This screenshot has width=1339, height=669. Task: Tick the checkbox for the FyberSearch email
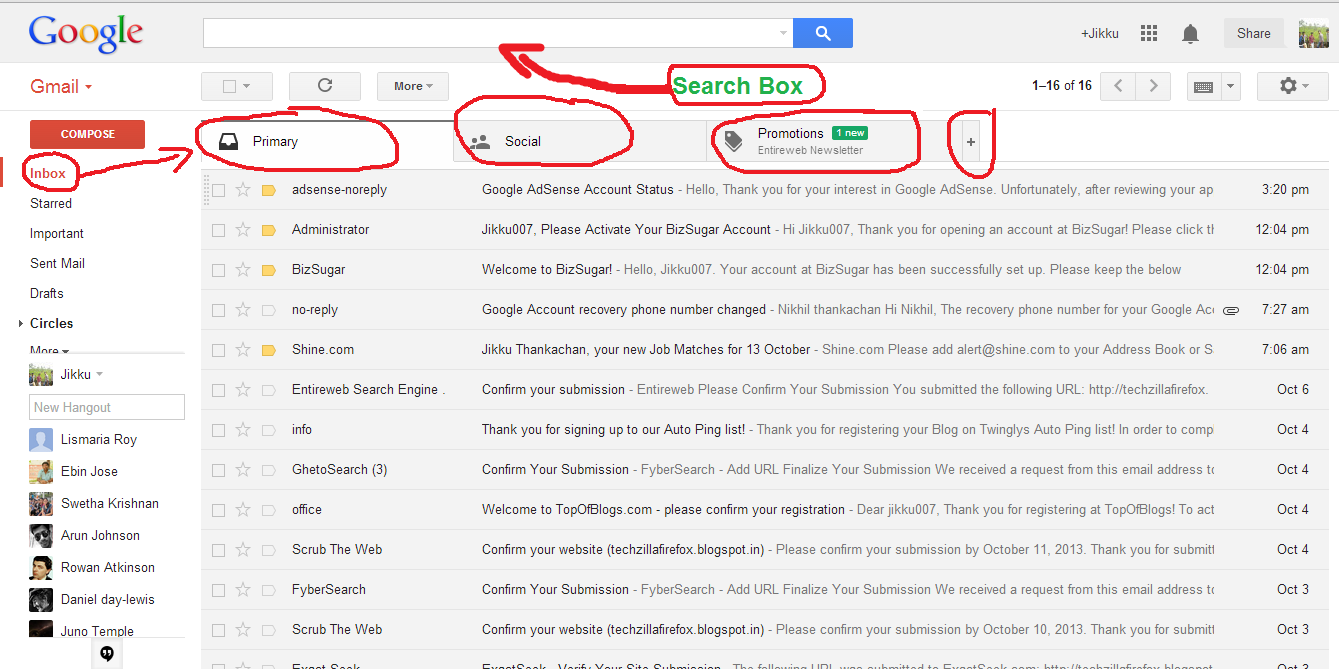218,590
